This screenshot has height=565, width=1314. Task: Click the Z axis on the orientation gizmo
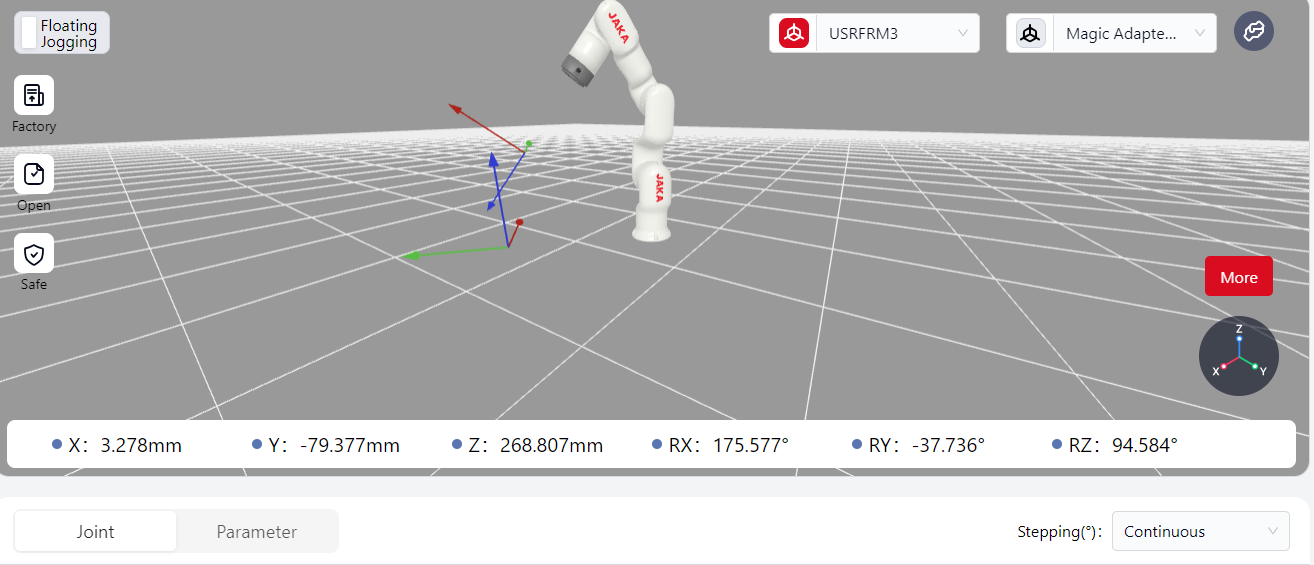coord(1239,338)
